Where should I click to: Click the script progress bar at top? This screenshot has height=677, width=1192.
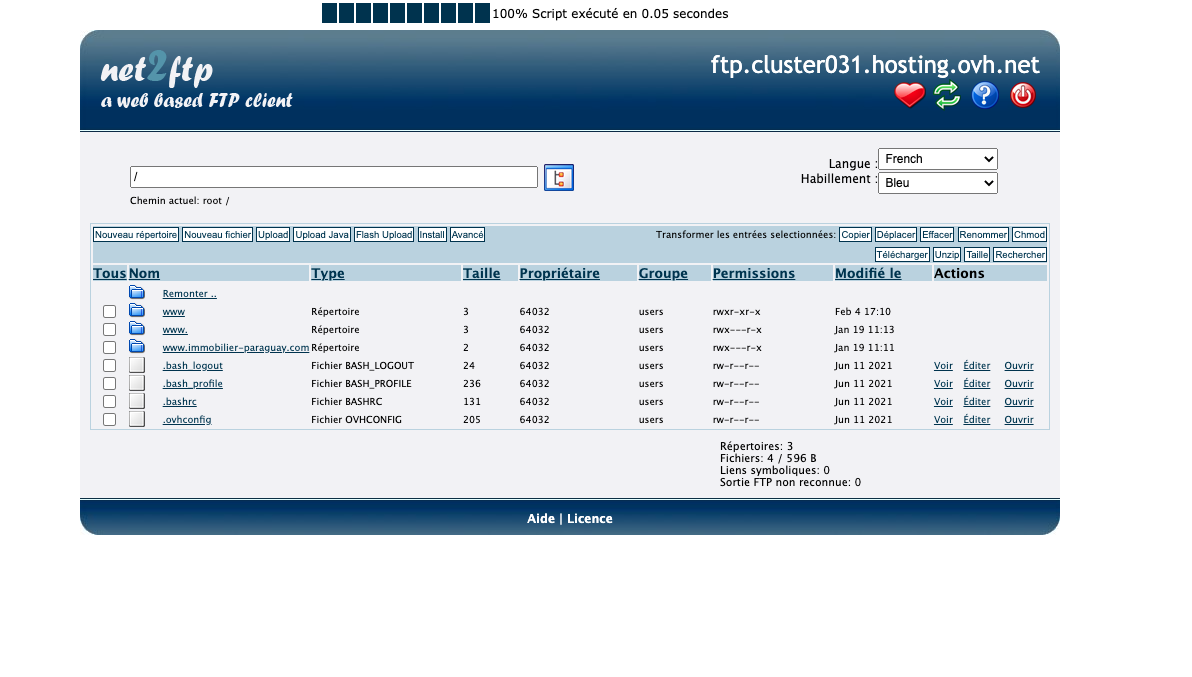click(x=406, y=13)
